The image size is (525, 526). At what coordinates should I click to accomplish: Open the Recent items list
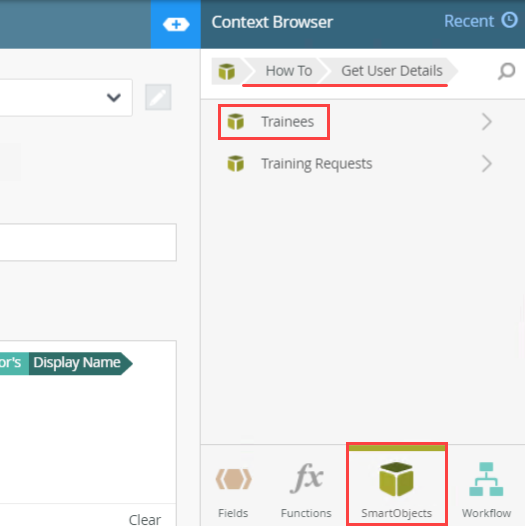[x=481, y=21]
